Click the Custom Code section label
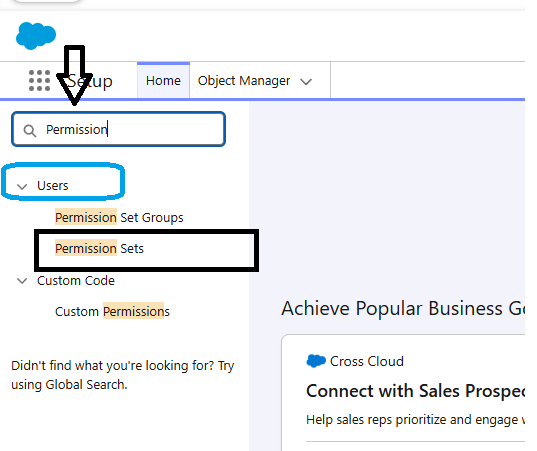 click(76, 280)
